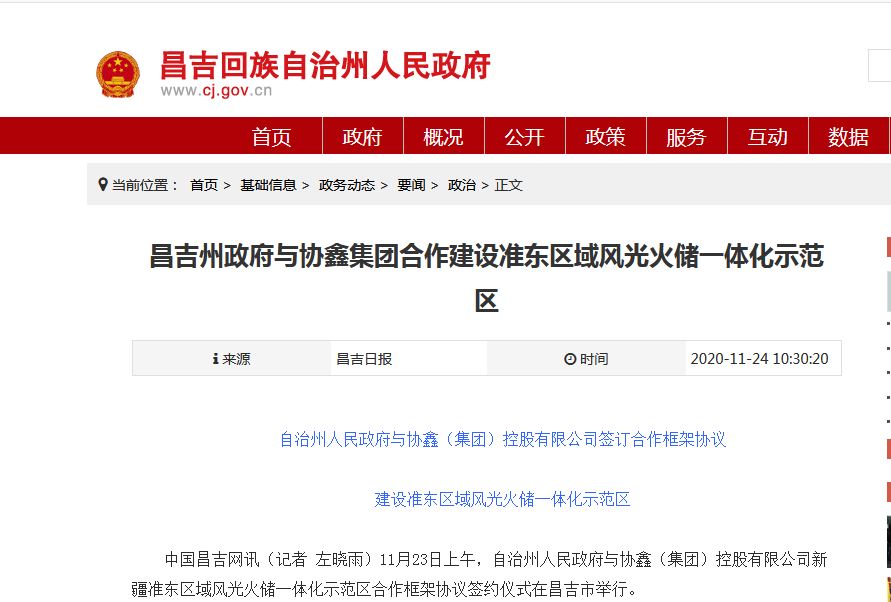891x602 pixels.
Task: Click the site title 昌吉回族自治州人民政府
Action: click(x=325, y=65)
